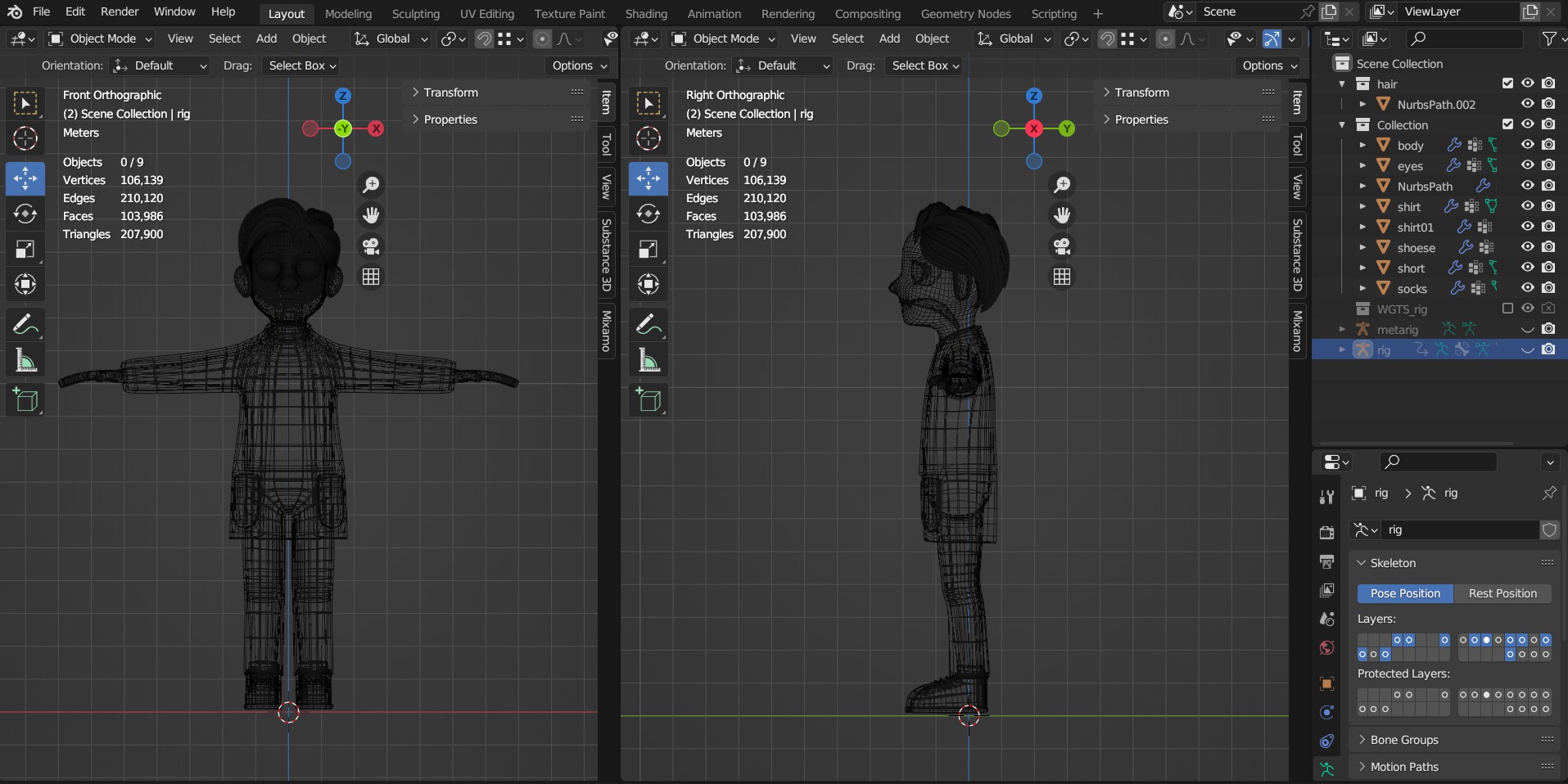Open the Blender logo menu
This screenshot has height=784, width=1568.
coord(15,12)
